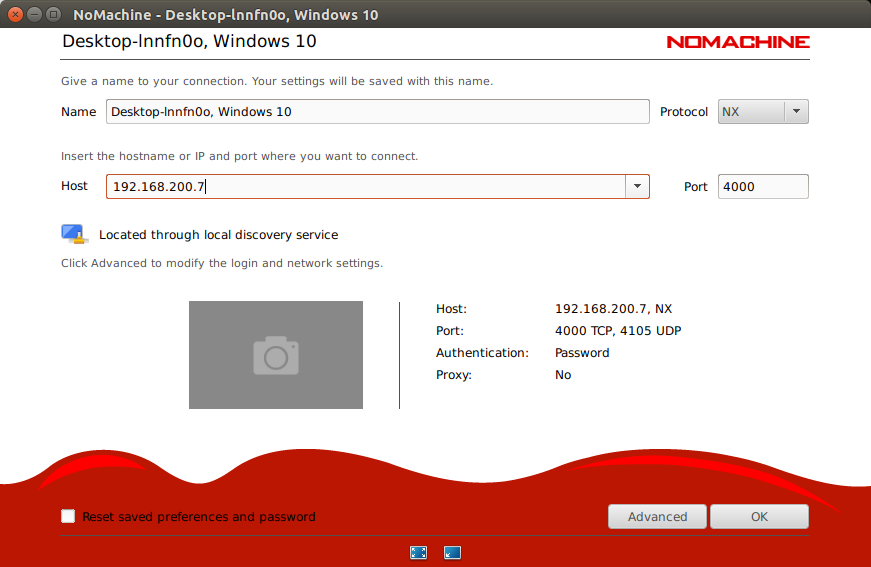Click the 'Give a name to your connection' instruction
This screenshot has width=871, height=567.
277,81
